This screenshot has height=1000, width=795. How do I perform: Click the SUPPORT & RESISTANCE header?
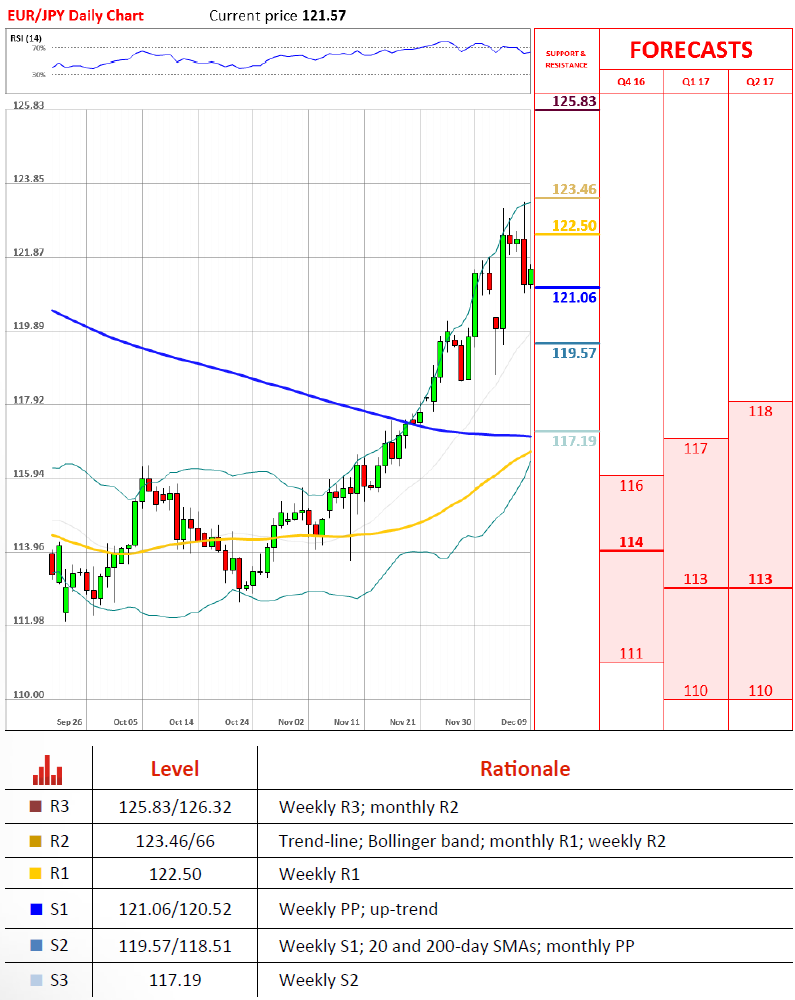click(x=566, y=59)
